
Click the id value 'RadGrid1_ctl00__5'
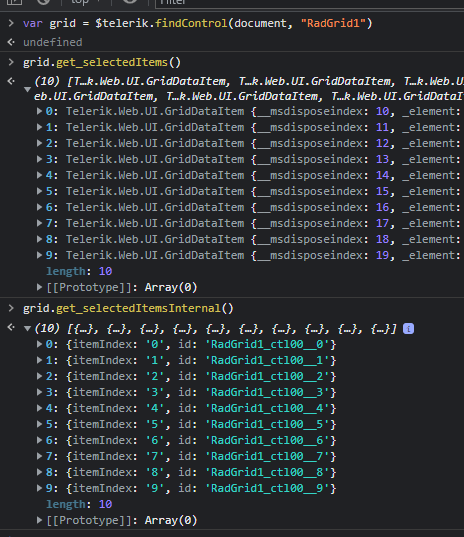[267, 424]
